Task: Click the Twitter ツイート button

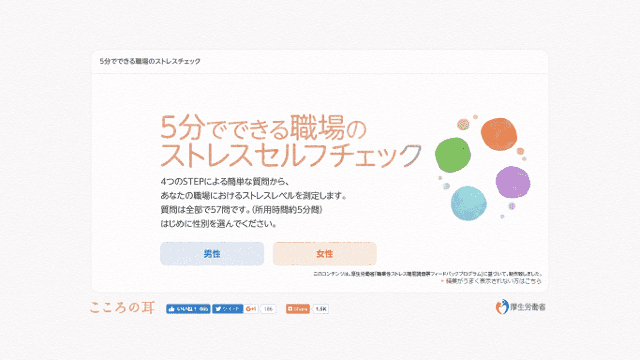Action: [227, 309]
